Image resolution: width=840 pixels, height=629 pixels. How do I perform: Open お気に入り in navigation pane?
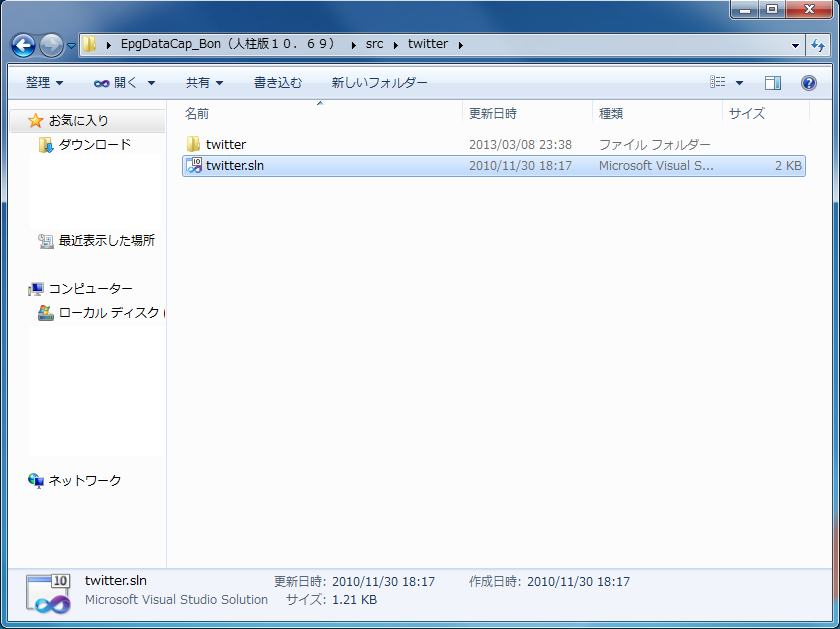pos(78,121)
